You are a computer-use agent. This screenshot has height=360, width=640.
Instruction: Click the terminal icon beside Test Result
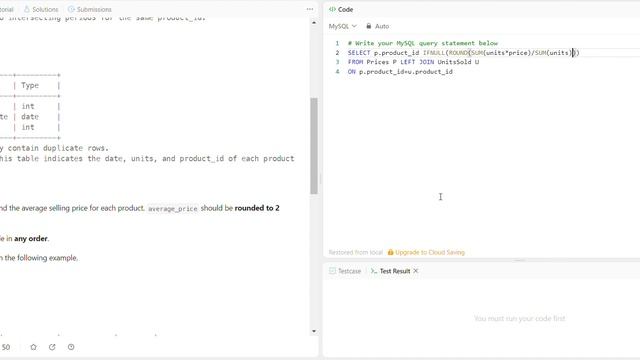pos(373,271)
